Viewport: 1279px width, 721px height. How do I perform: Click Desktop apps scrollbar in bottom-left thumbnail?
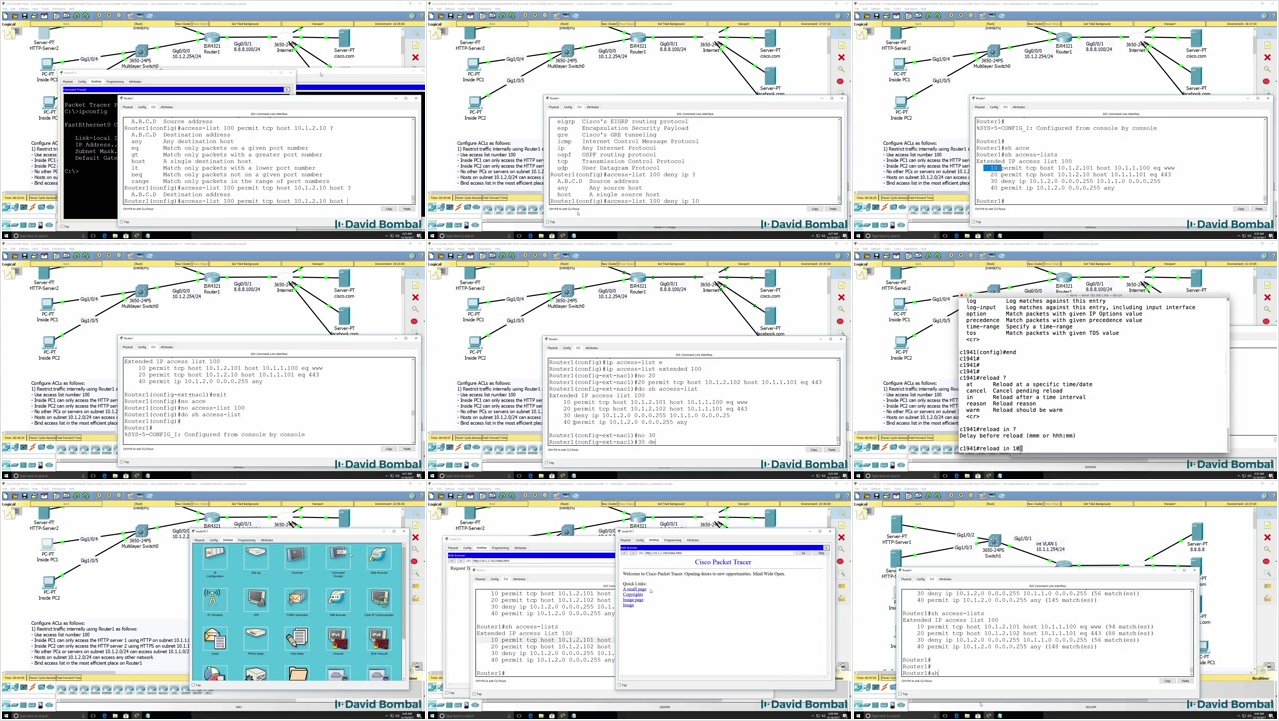pyautogui.click(x=404, y=611)
